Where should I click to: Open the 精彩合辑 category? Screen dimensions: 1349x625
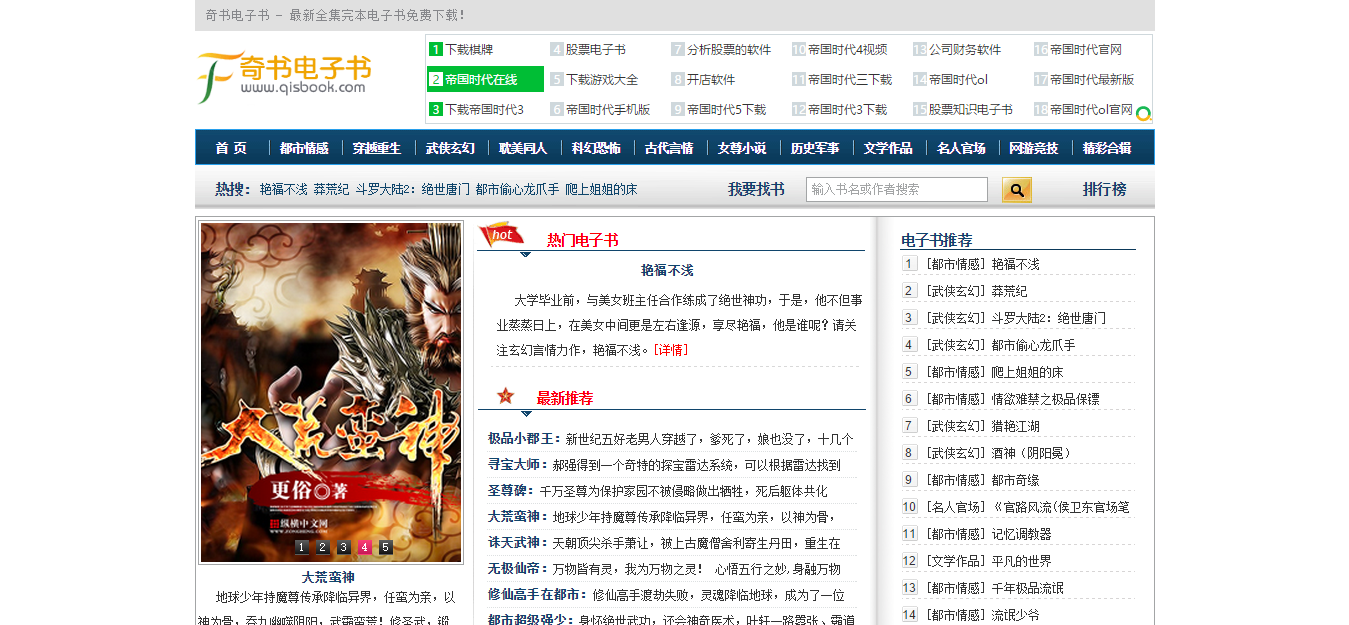click(x=1107, y=148)
